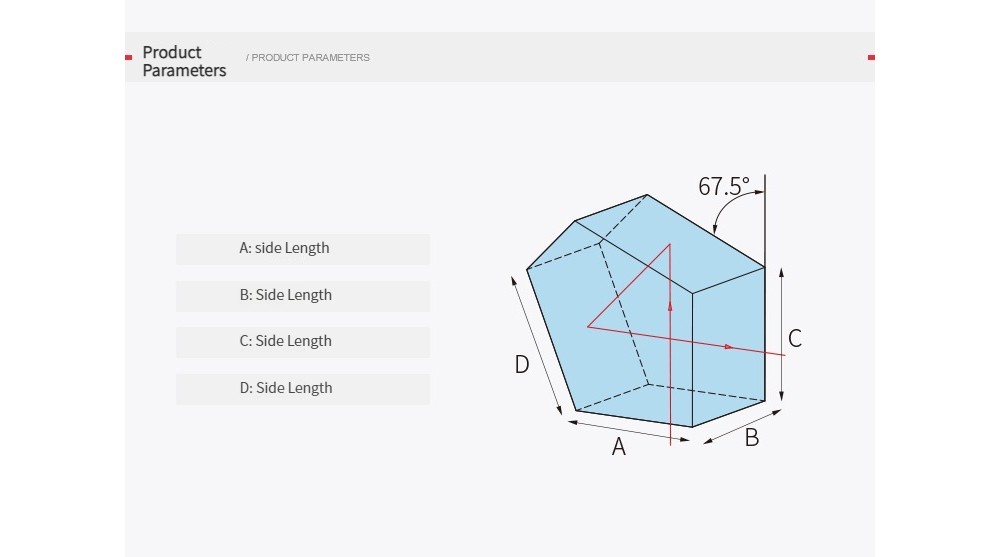Click the rightward red ray arrowhead

click(x=729, y=347)
